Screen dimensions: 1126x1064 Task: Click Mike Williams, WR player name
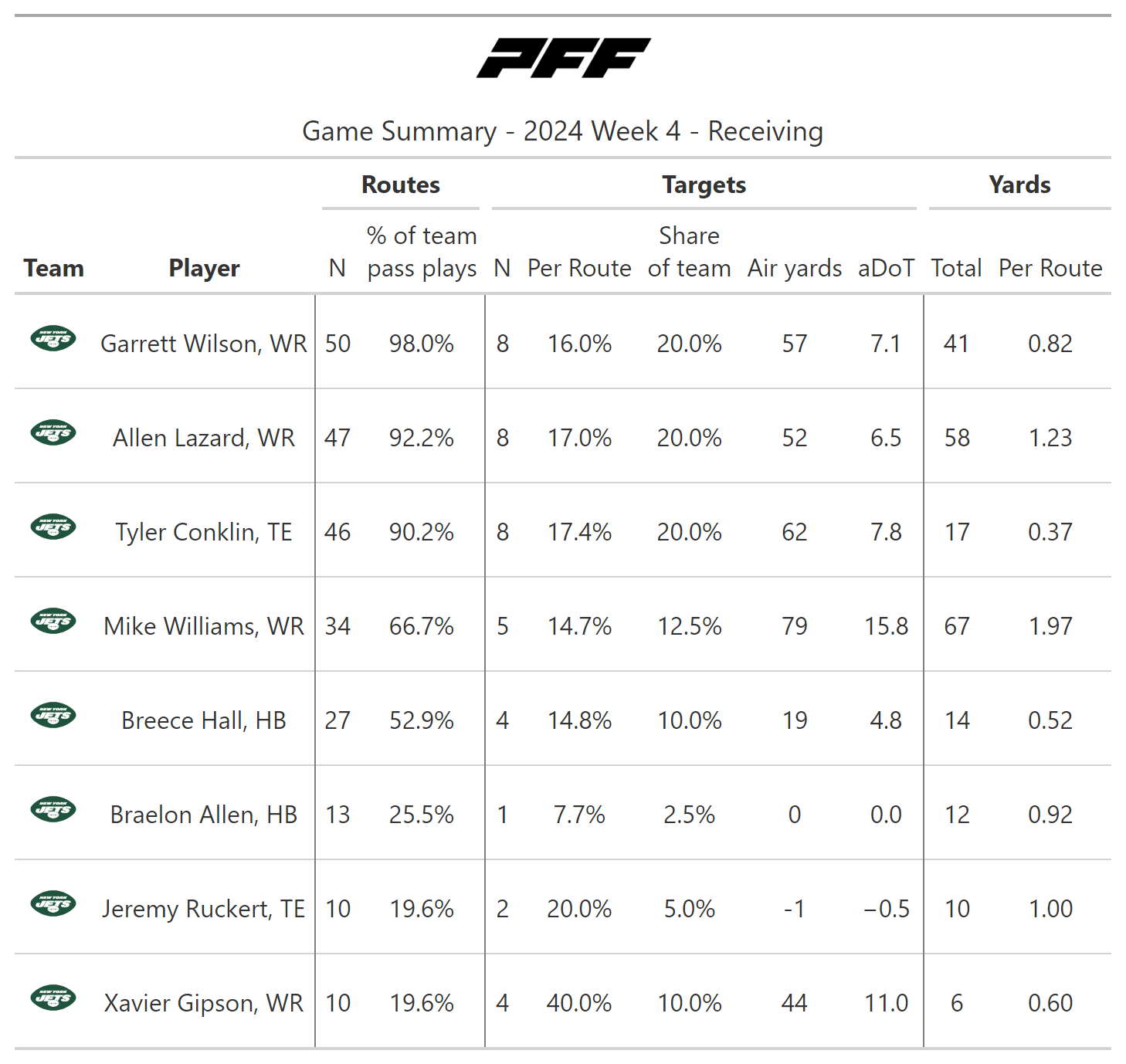point(204,626)
